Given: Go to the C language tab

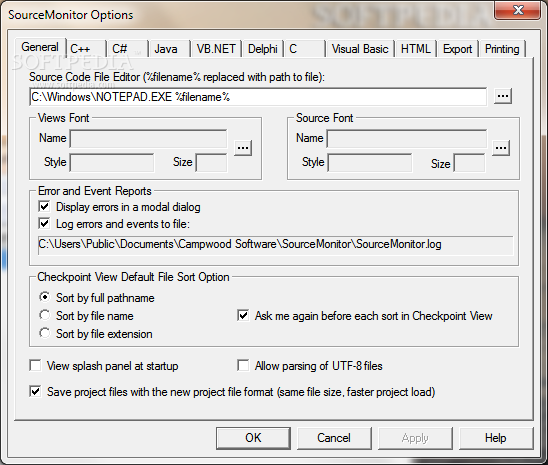Looking at the screenshot, I should (x=305, y=49).
